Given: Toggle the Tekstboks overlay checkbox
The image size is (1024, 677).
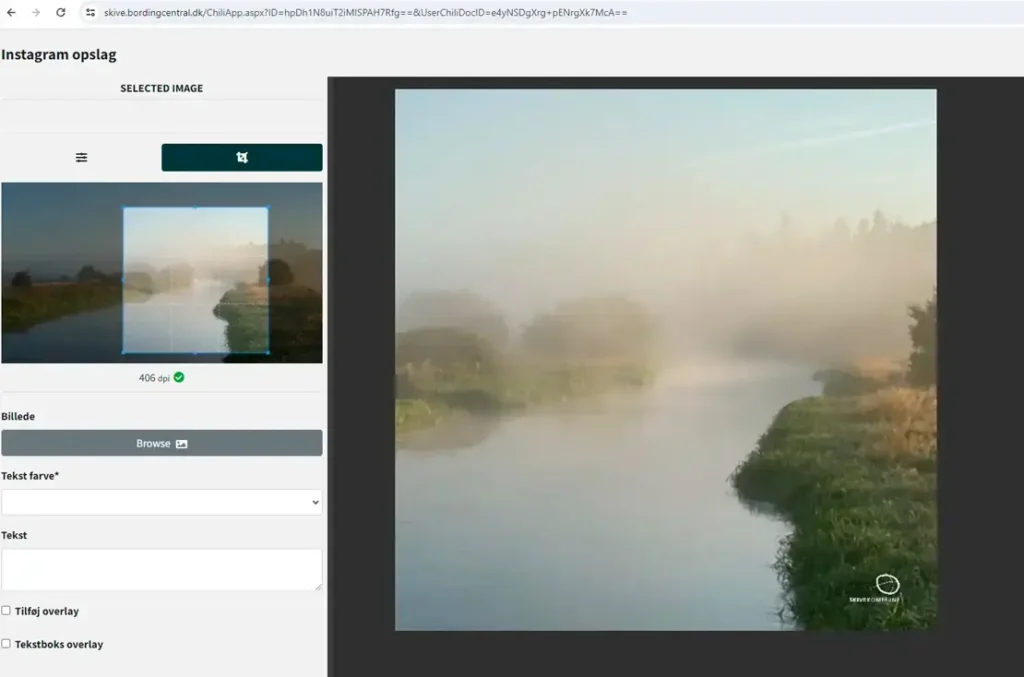Looking at the screenshot, I should (7, 643).
